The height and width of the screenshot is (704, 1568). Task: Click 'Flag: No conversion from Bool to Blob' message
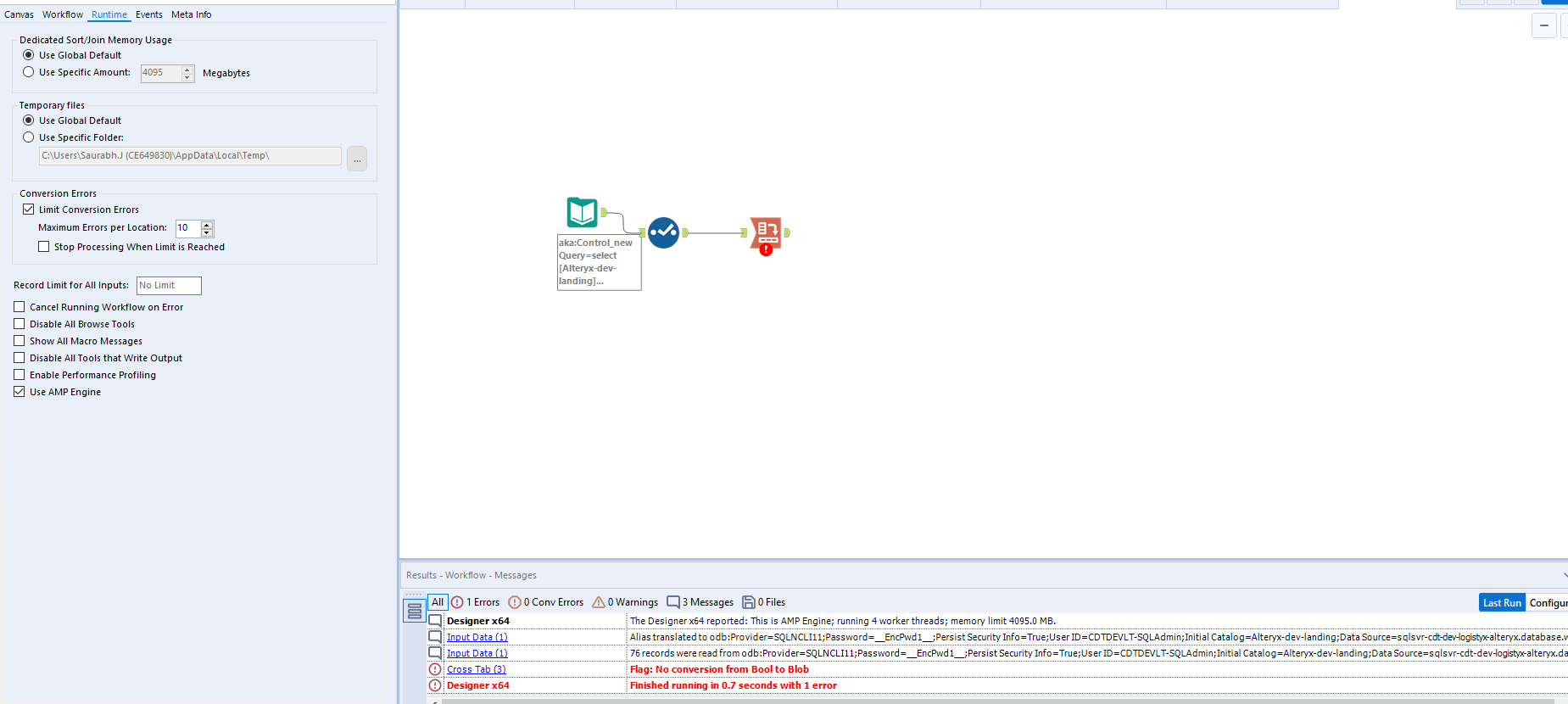(x=719, y=669)
